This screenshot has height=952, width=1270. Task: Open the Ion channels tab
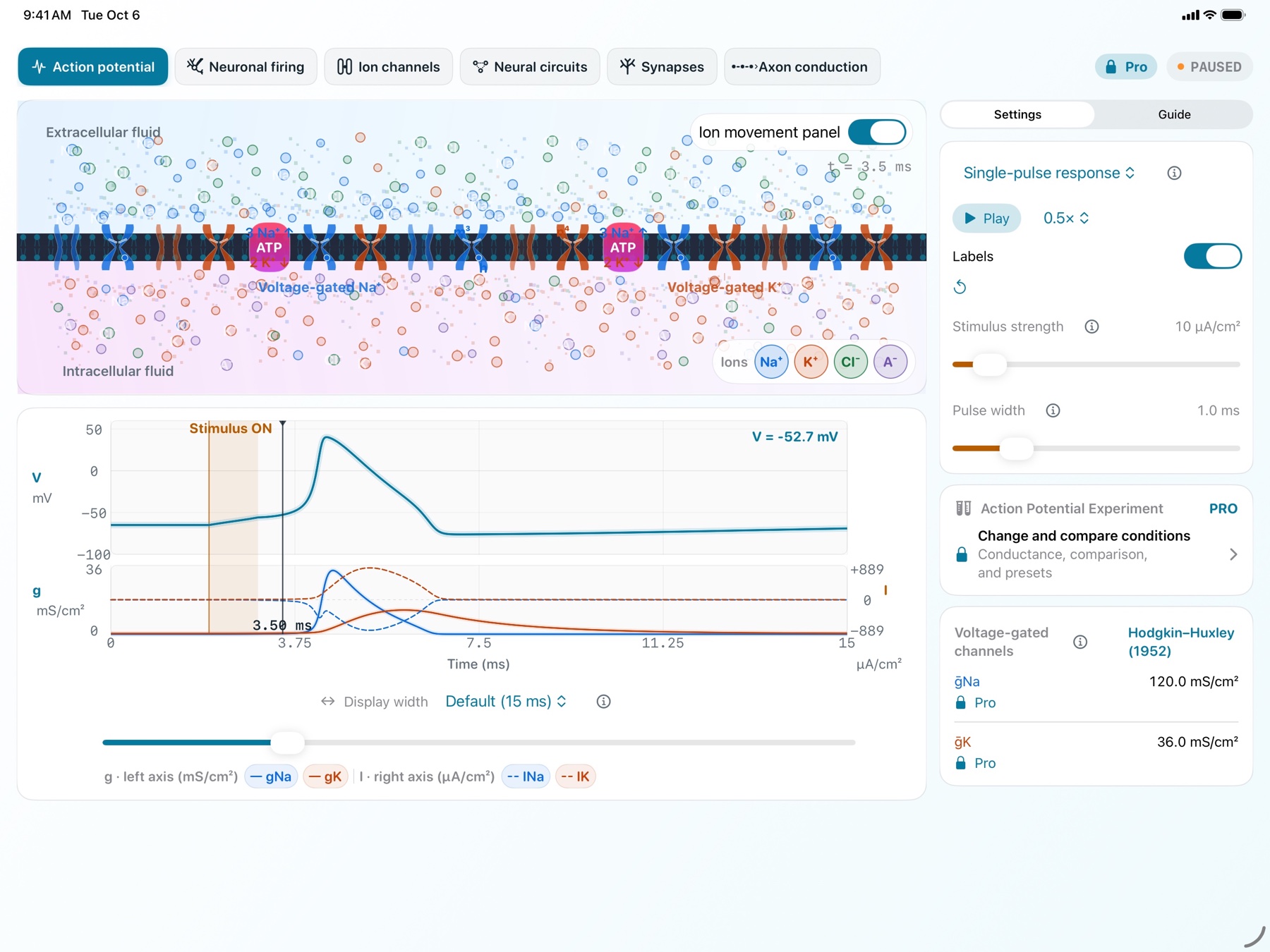(x=389, y=67)
